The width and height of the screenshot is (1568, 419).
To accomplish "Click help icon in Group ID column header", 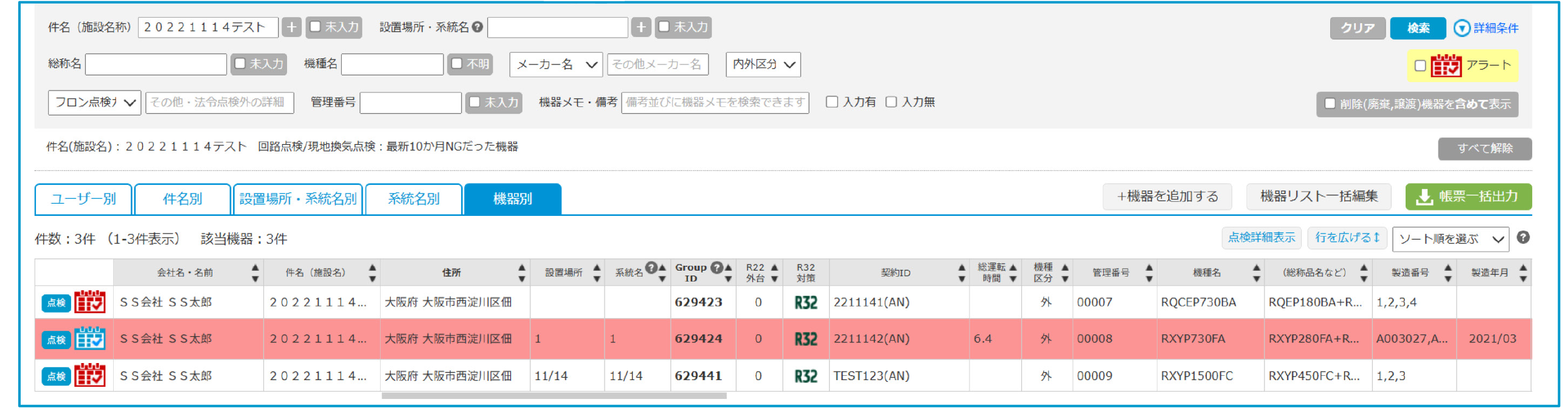I will pyautogui.click(x=716, y=267).
